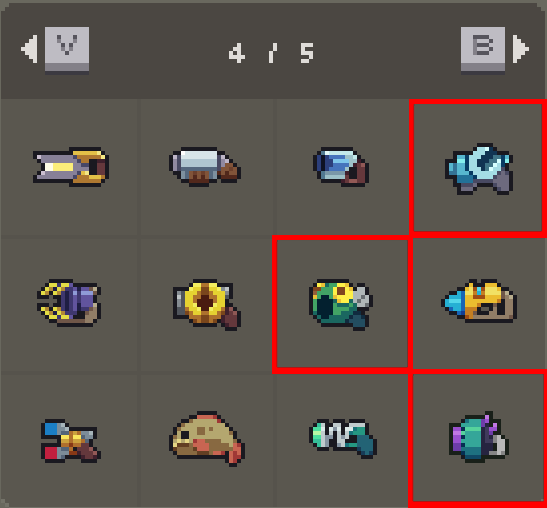Select the light blue wrench-shaped gun

coord(479,169)
